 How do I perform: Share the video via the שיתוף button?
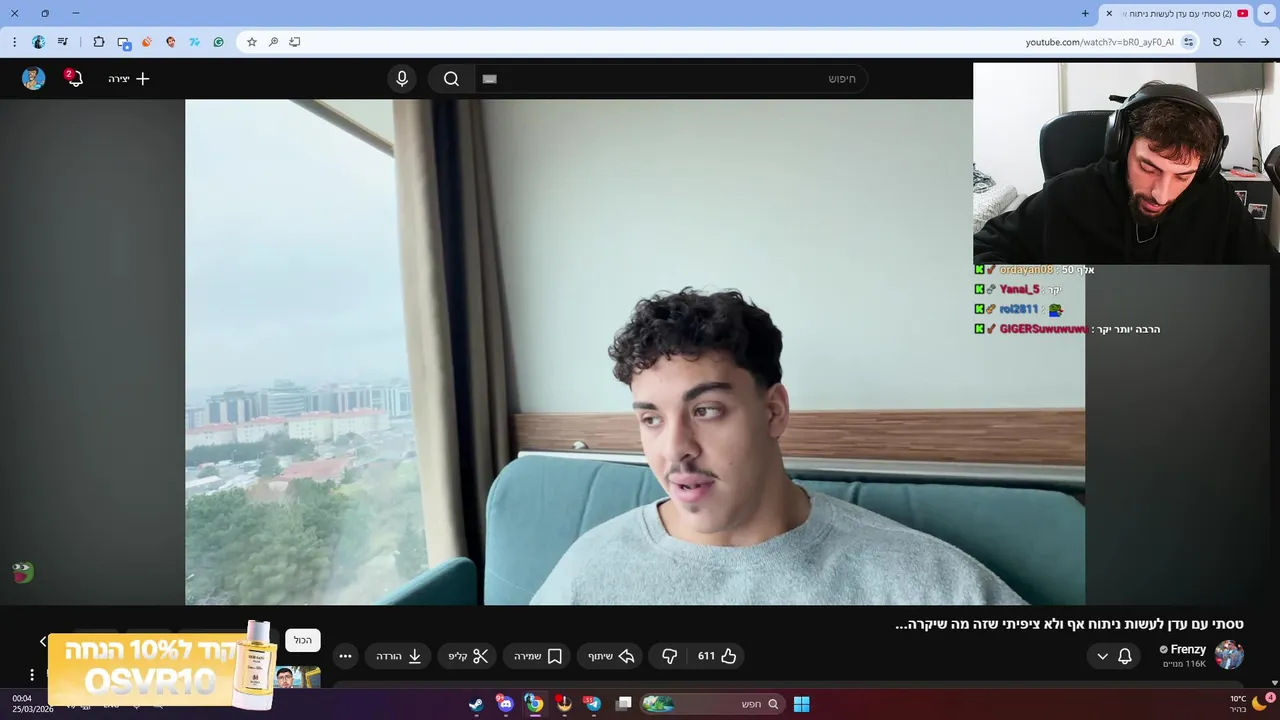click(x=611, y=656)
